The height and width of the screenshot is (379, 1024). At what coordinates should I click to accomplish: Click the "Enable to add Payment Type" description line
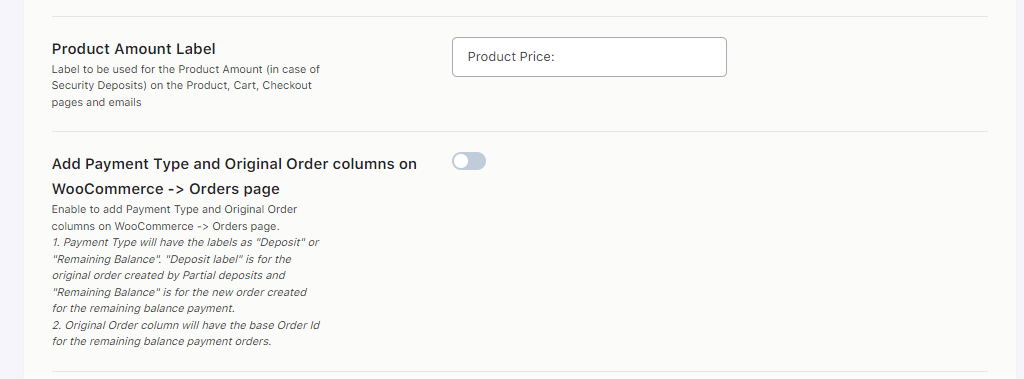click(174, 209)
